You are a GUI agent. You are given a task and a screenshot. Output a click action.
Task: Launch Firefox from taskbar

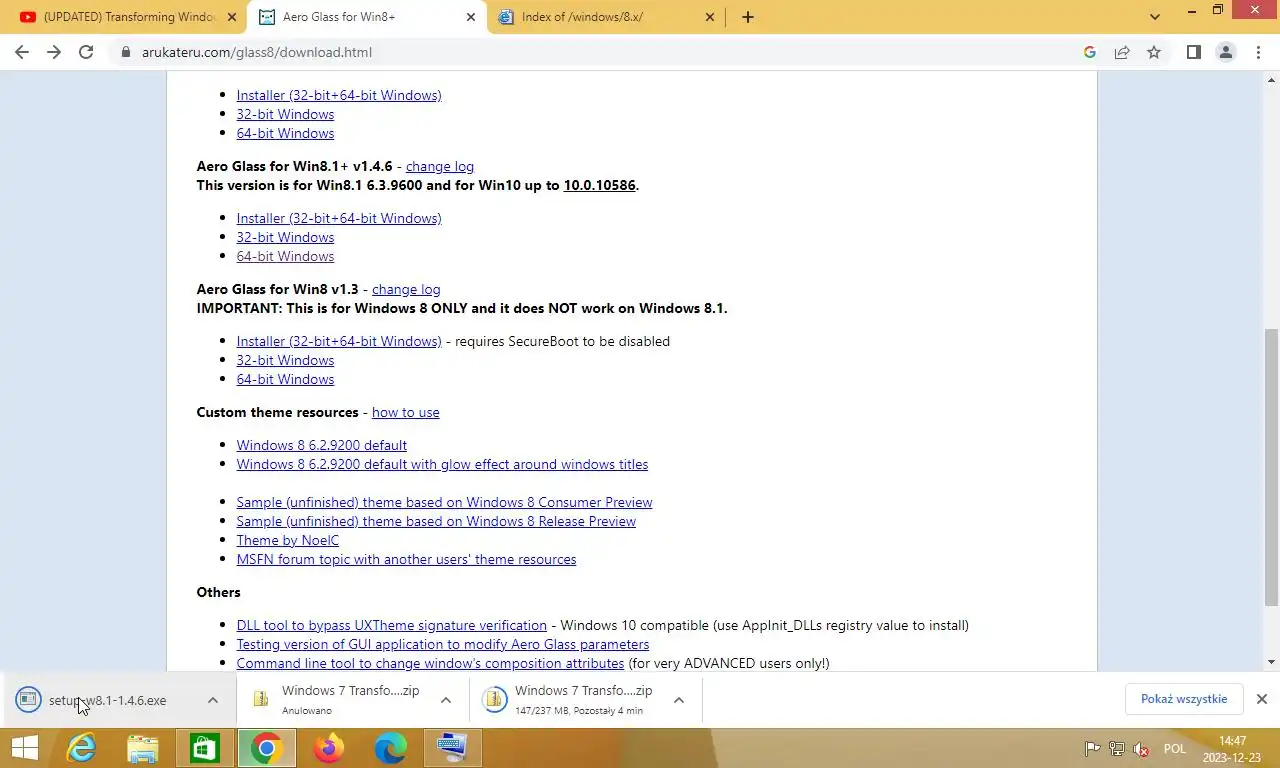click(x=329, y=748)
